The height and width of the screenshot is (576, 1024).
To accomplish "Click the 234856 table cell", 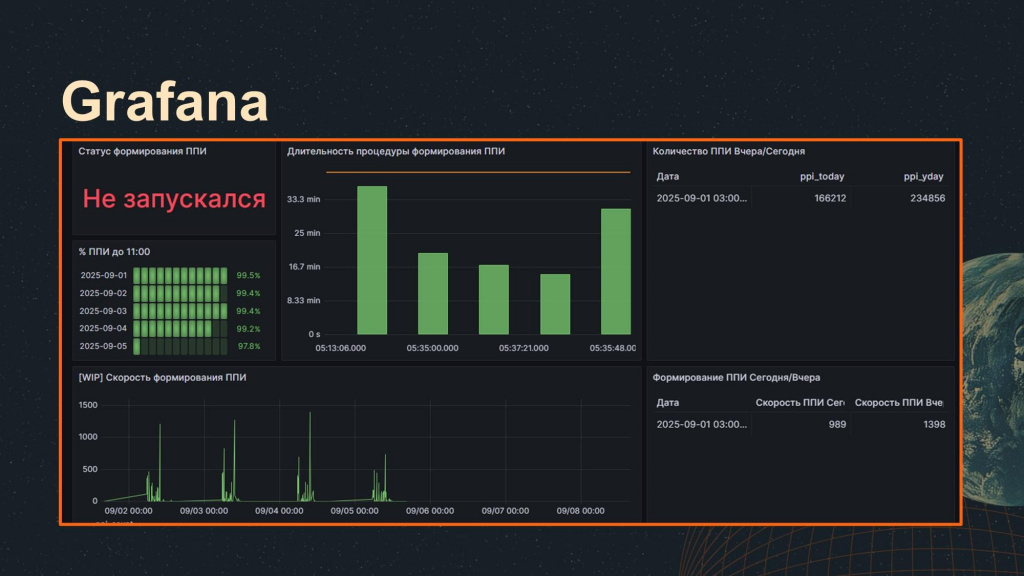I will pos(927,198).
